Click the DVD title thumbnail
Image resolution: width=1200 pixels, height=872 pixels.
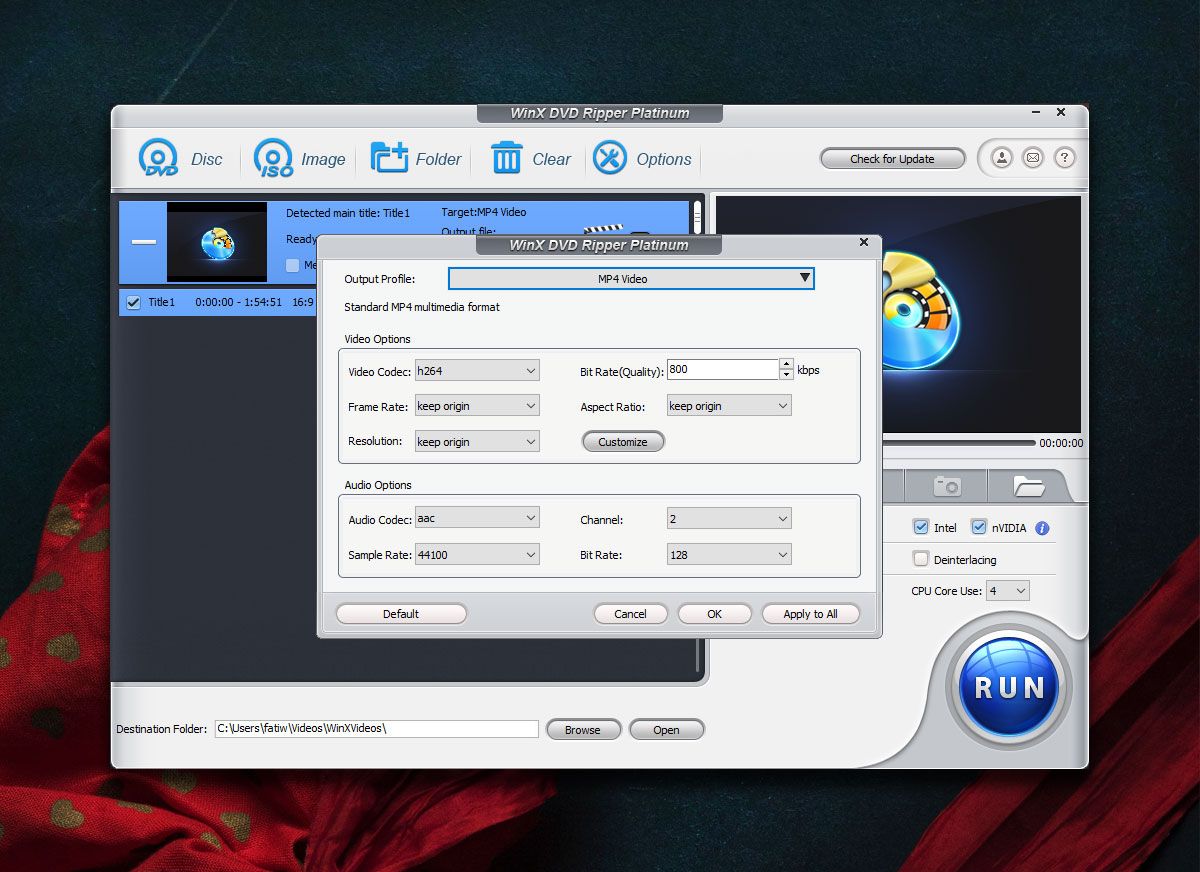pyautogui.click(x=217, y=242)
